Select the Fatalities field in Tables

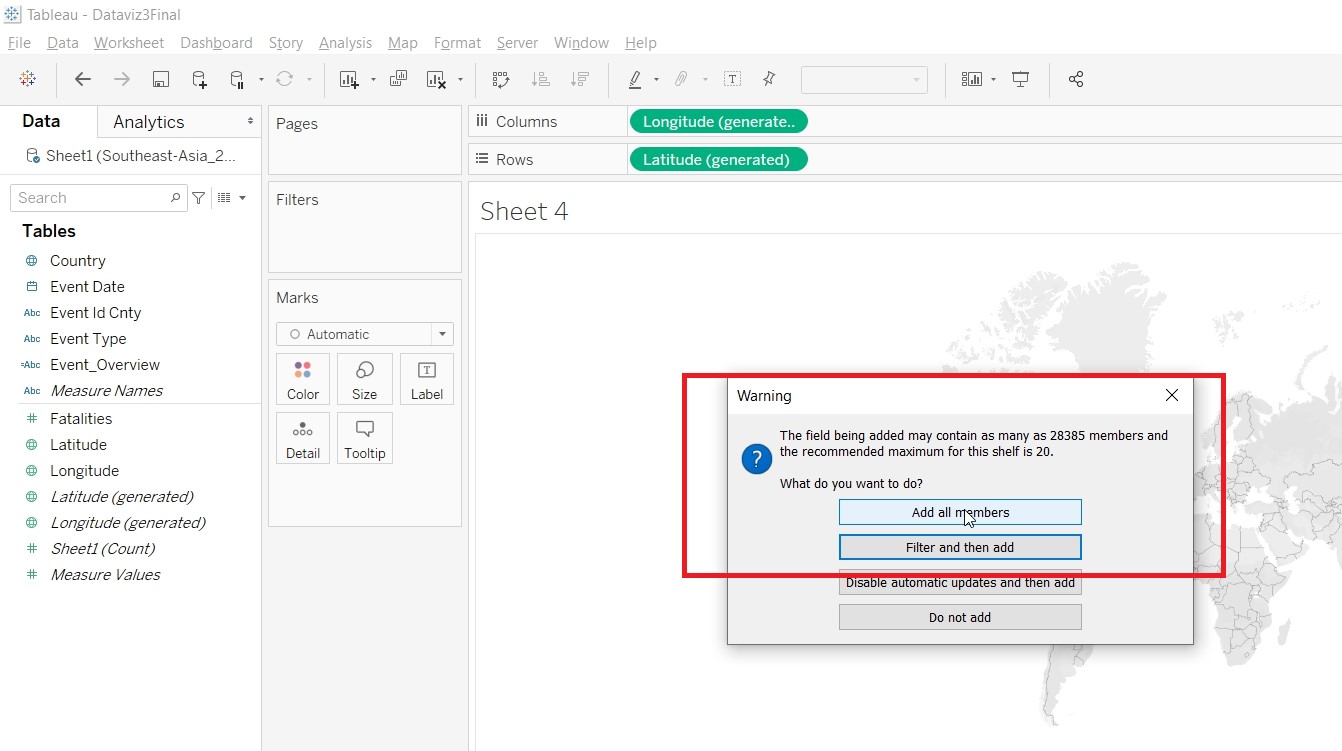pos(81,419)
